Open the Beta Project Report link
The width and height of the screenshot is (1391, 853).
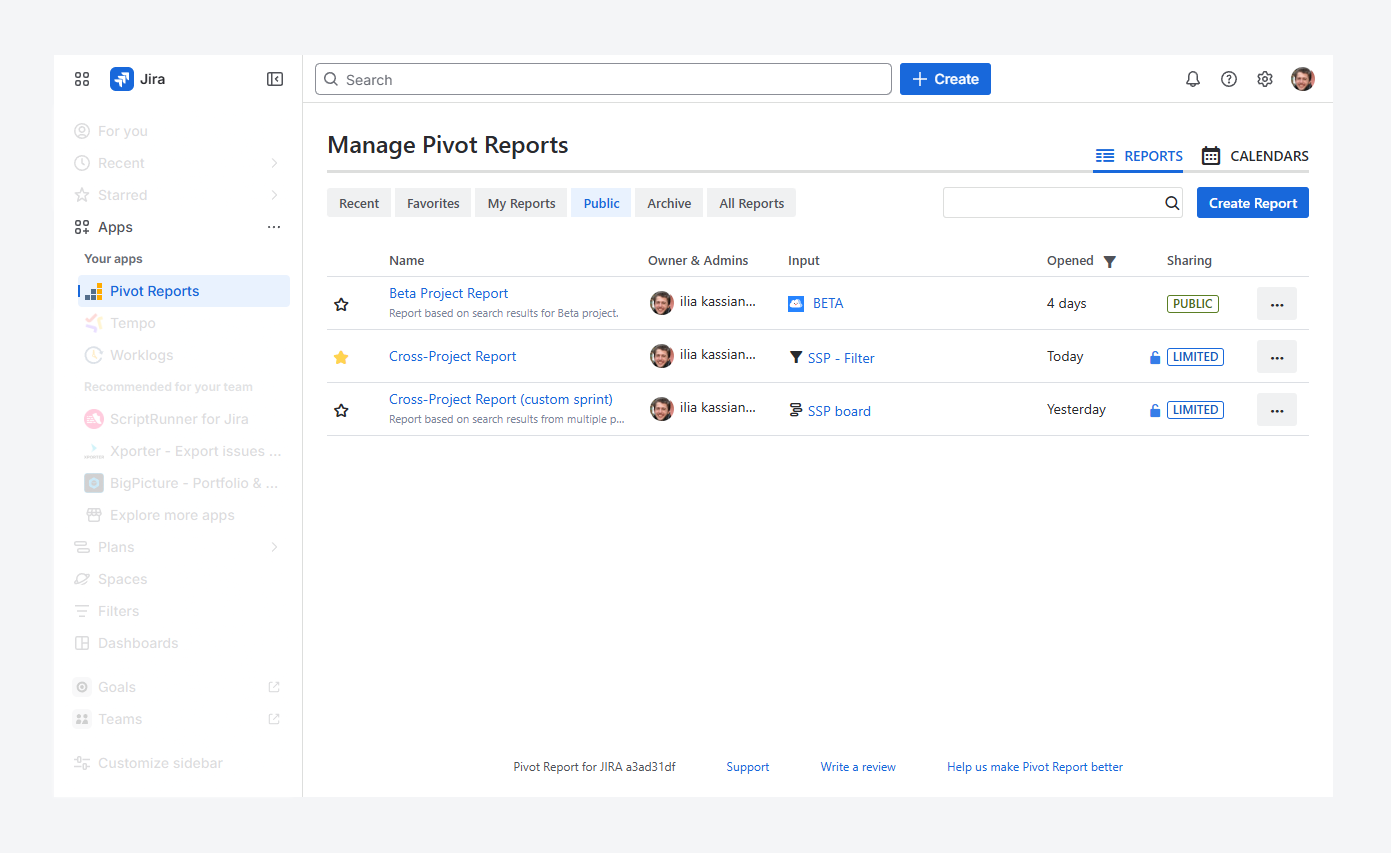pyautogui.click(x=448, y=293)
